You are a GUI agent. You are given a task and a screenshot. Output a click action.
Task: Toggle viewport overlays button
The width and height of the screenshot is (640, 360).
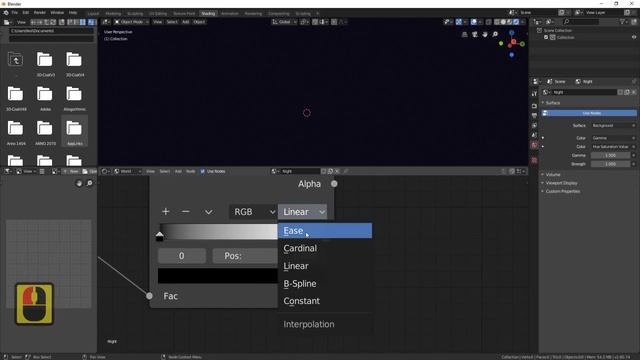pyautogui.click(x=473, y=22)
